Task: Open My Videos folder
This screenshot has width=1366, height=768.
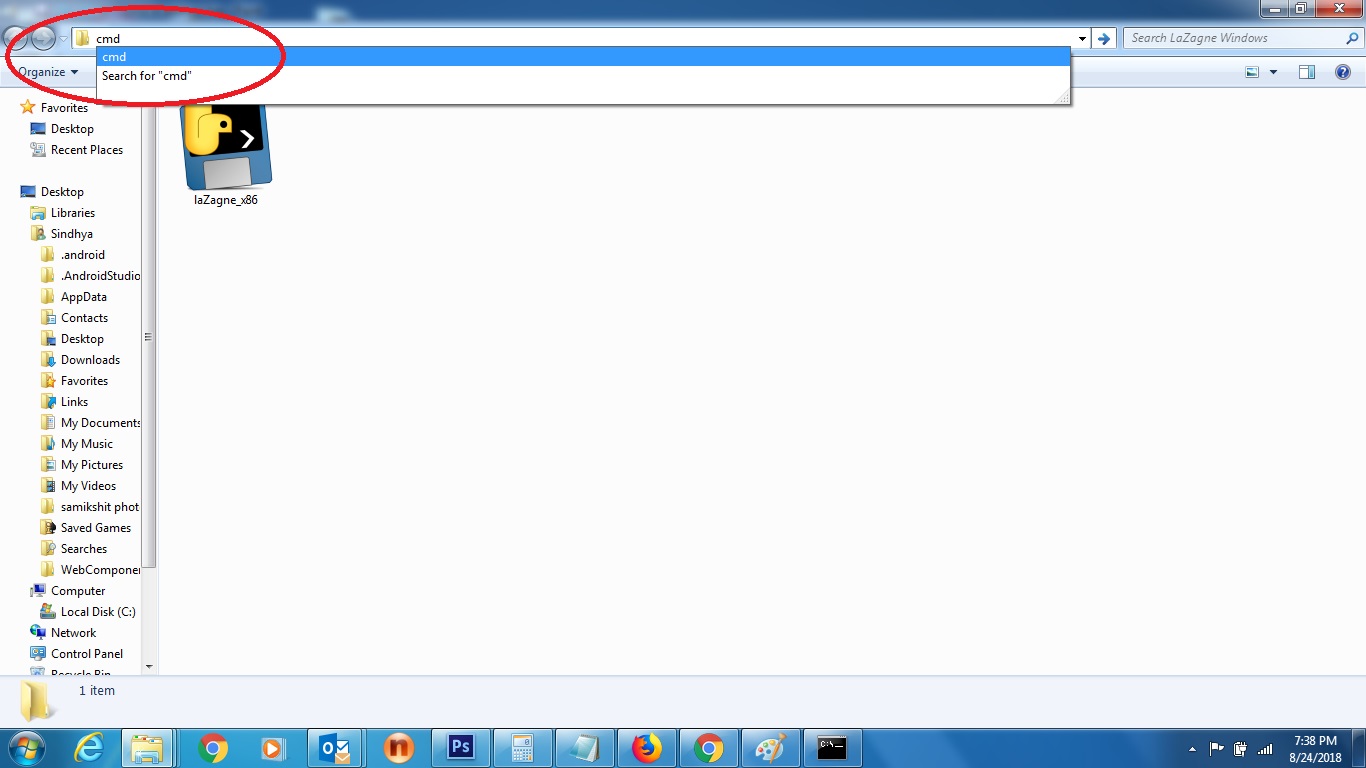Action: coord(88,486)
